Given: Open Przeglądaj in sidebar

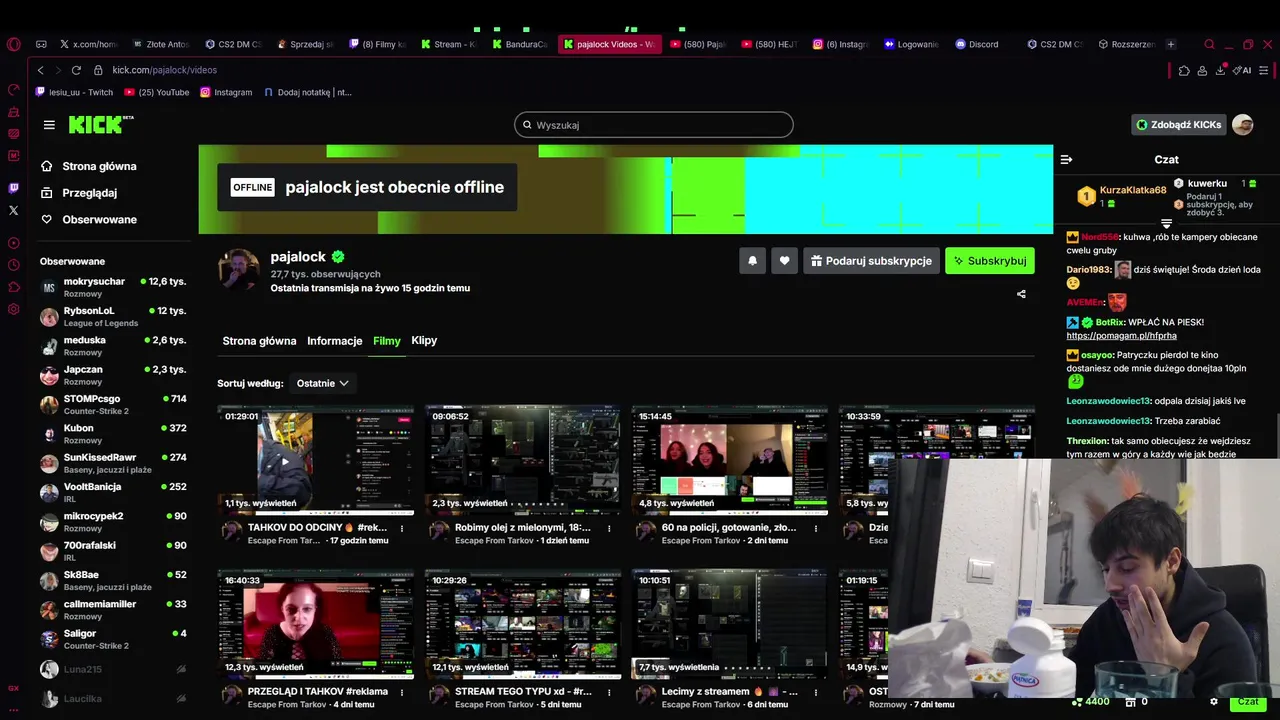Looking at the screenshot, I should [79, 193].
